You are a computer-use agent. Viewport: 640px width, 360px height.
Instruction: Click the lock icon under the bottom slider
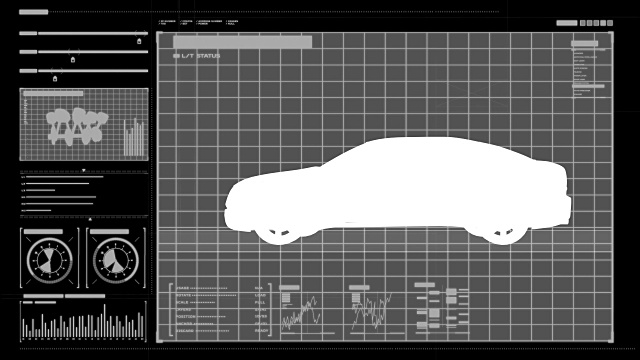(55, 79)
